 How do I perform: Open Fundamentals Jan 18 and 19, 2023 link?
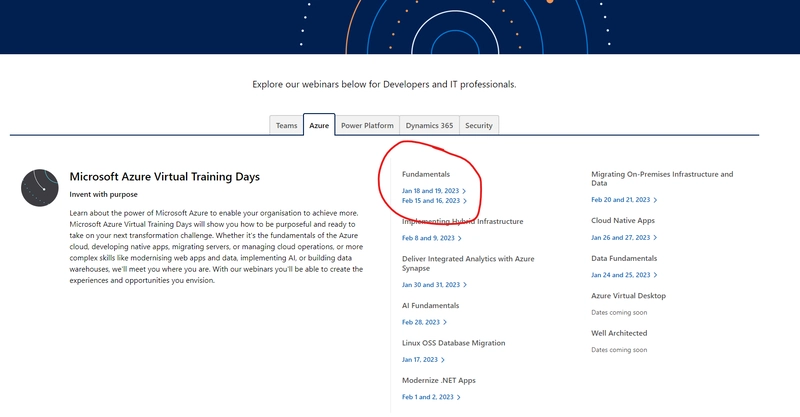pos(431,190)
